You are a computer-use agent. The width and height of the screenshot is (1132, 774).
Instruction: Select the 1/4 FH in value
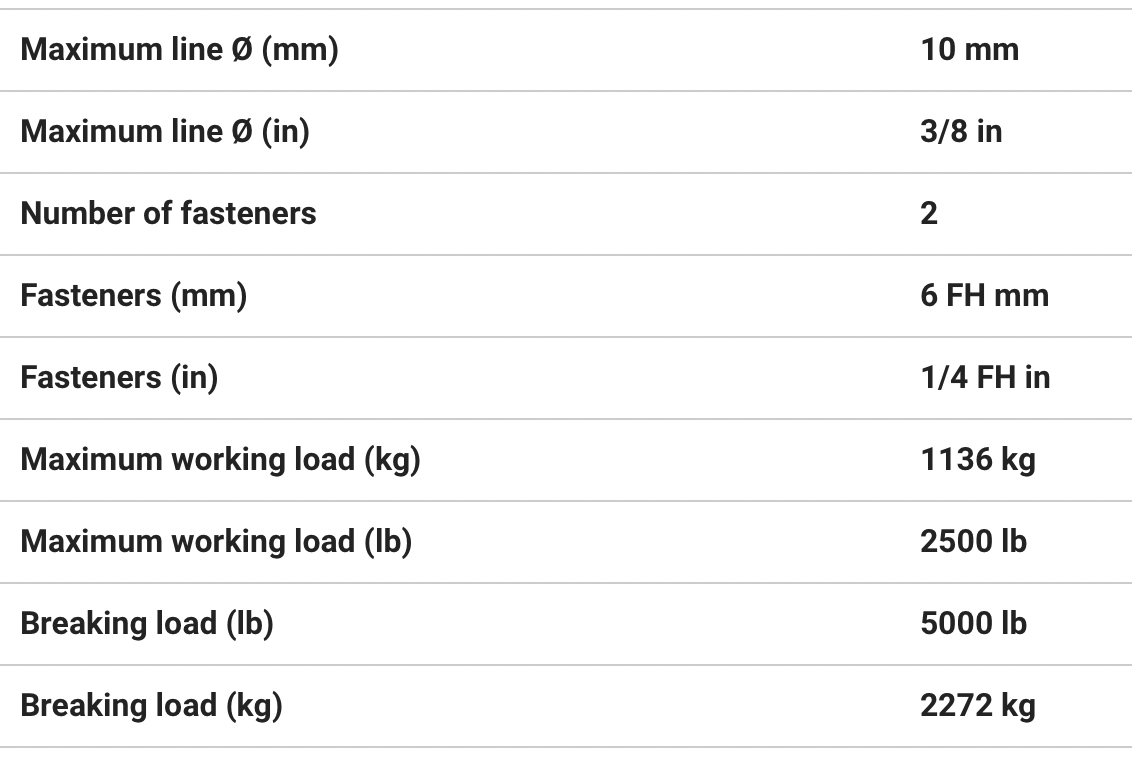985,377
